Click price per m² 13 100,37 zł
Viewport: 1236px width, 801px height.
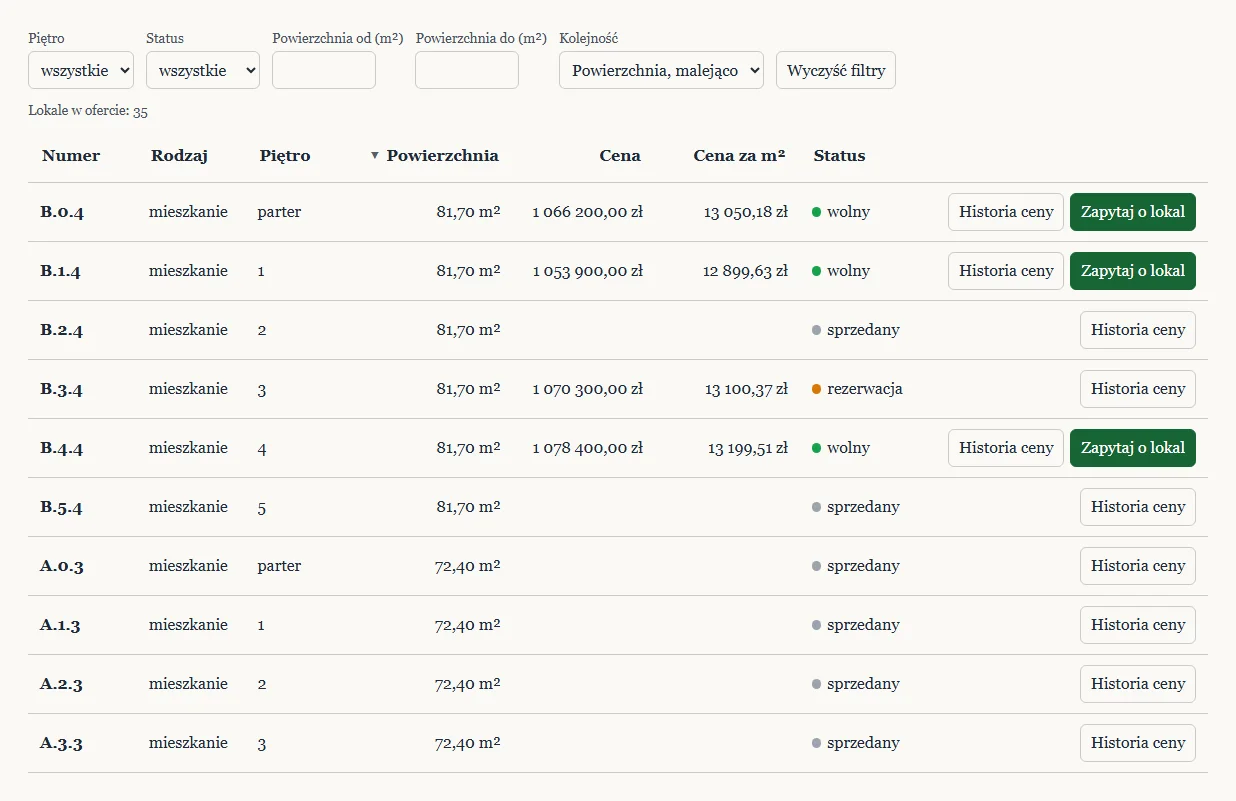tap(747, 389)
